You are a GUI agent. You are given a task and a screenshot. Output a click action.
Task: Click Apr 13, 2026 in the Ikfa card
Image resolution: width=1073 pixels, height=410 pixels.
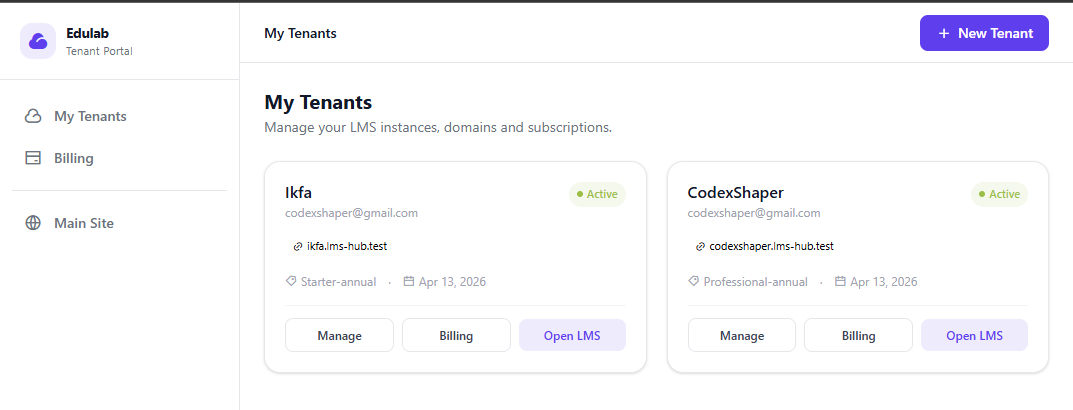tap(452, 281)
